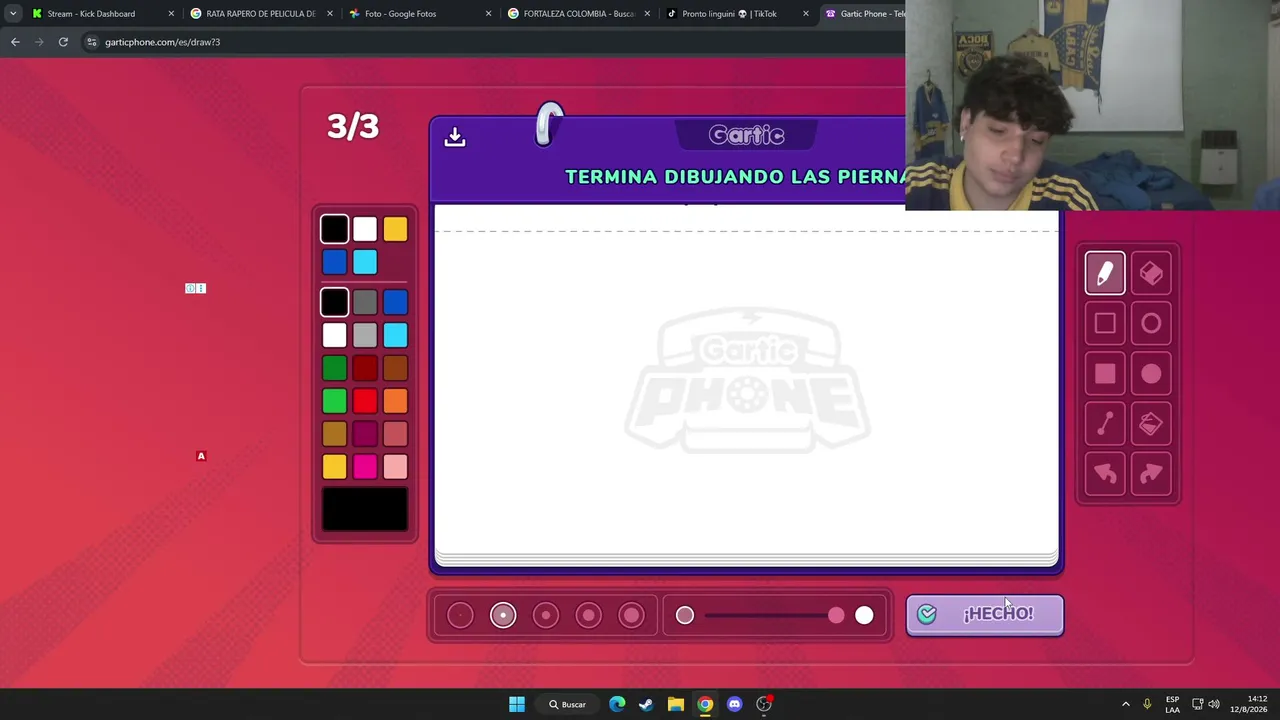The height and width of the screenshot is (720, 1280).
Task: Click the opacity slider track
Action: point(774,615)
